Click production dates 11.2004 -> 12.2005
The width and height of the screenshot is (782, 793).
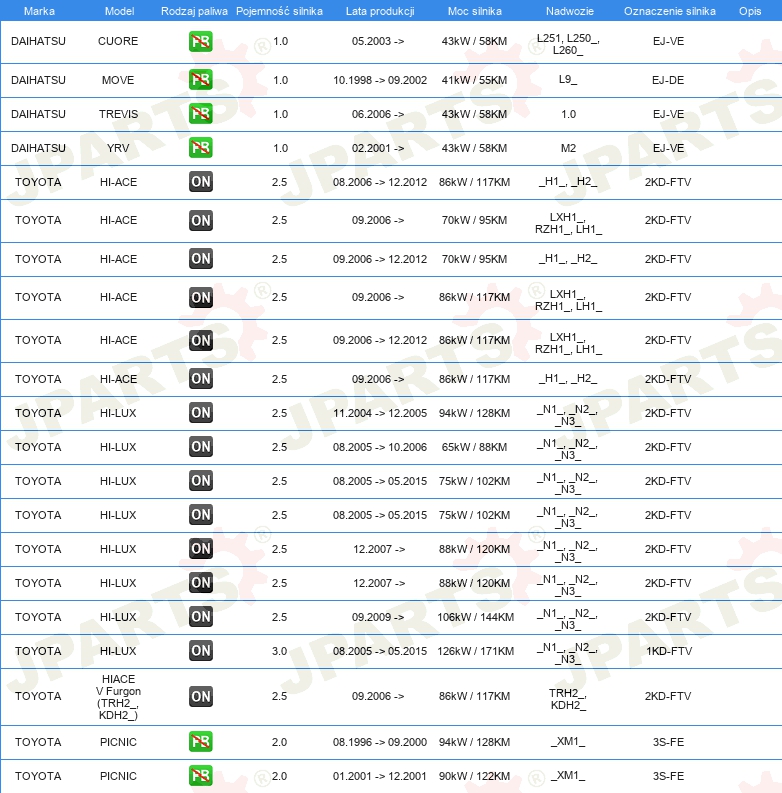click(x=380, y=413)
